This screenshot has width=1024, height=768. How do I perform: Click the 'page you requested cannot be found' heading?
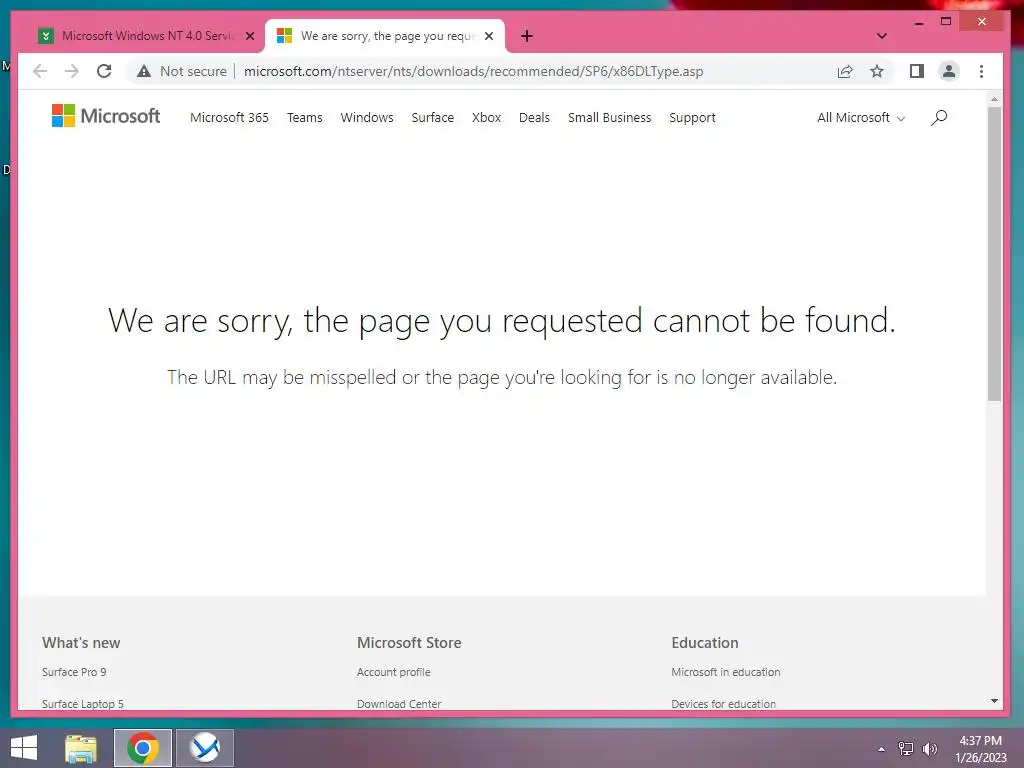click(x=502, y=321)
